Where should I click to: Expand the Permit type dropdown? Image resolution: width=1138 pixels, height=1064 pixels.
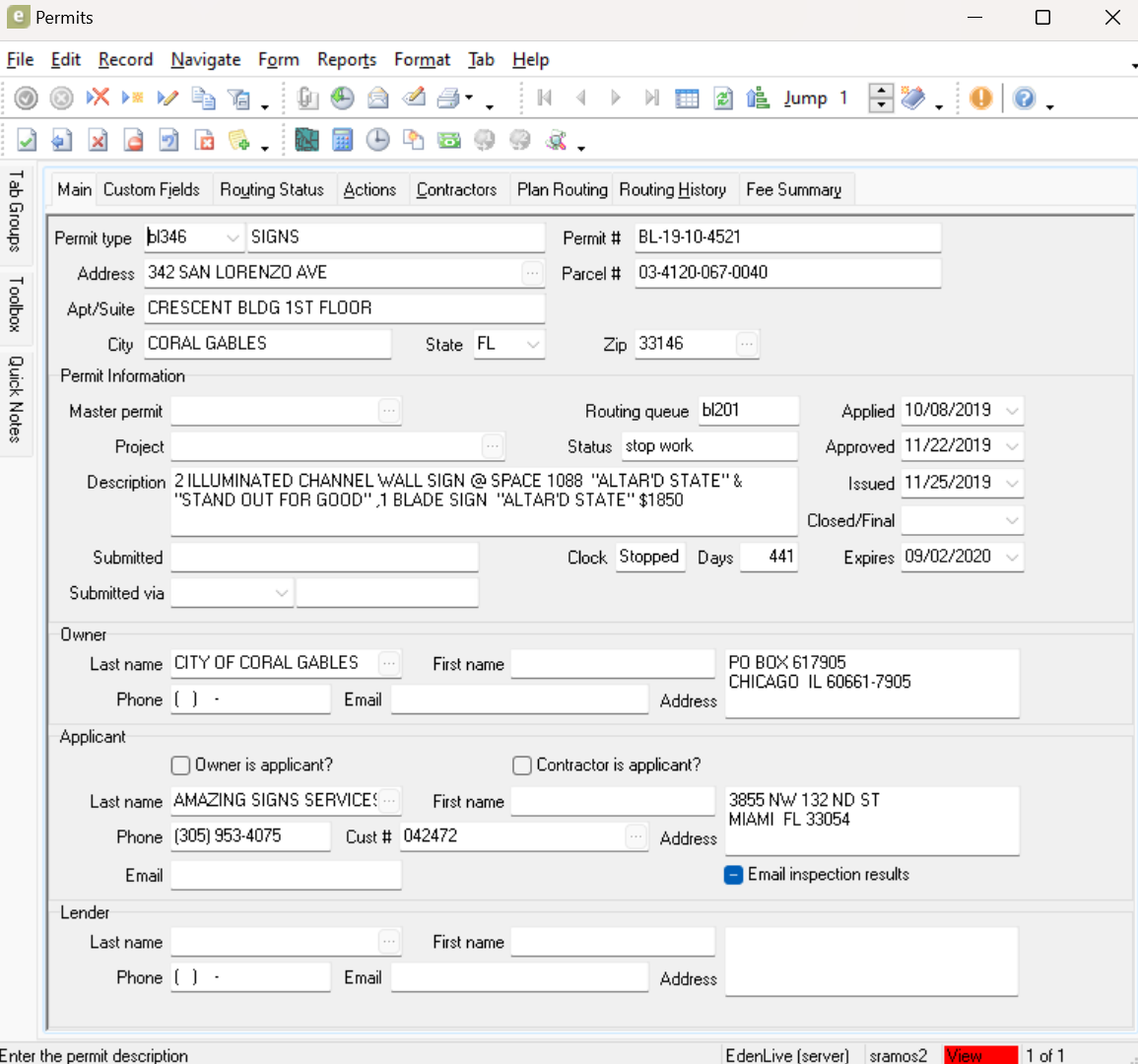(x=233, y=237)
